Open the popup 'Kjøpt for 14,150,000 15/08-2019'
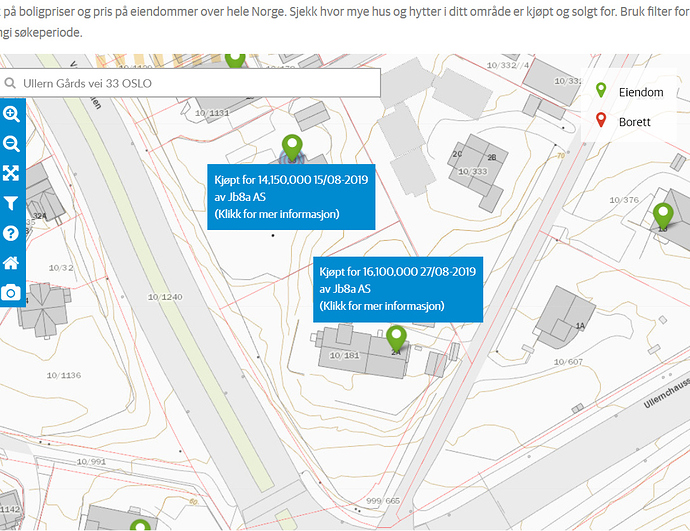This screenshot has width=690, height=531. pos(291,197)
